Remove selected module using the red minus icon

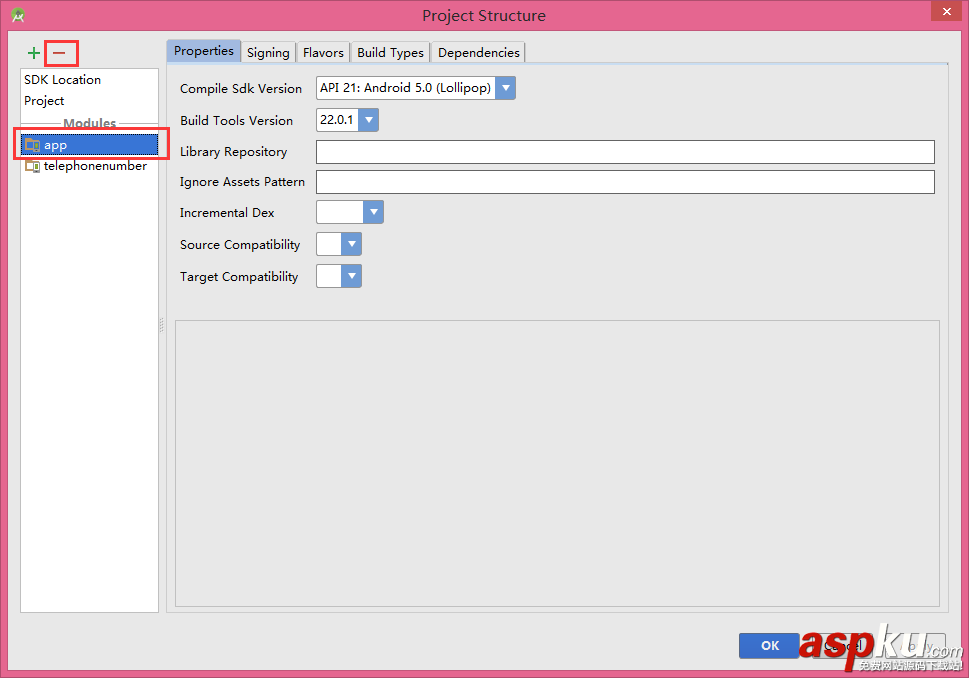pyautogui.click(x=60, y=52)
